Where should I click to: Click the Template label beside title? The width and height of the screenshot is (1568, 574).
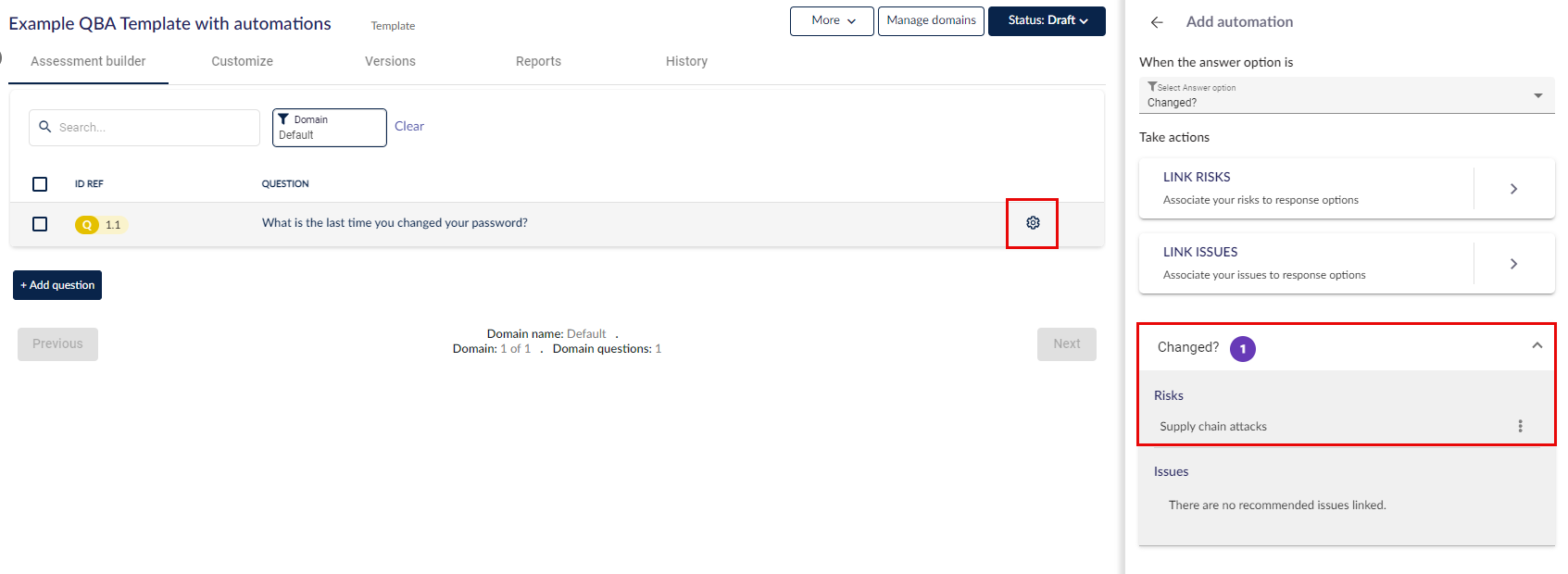click(x=393, y=26)
